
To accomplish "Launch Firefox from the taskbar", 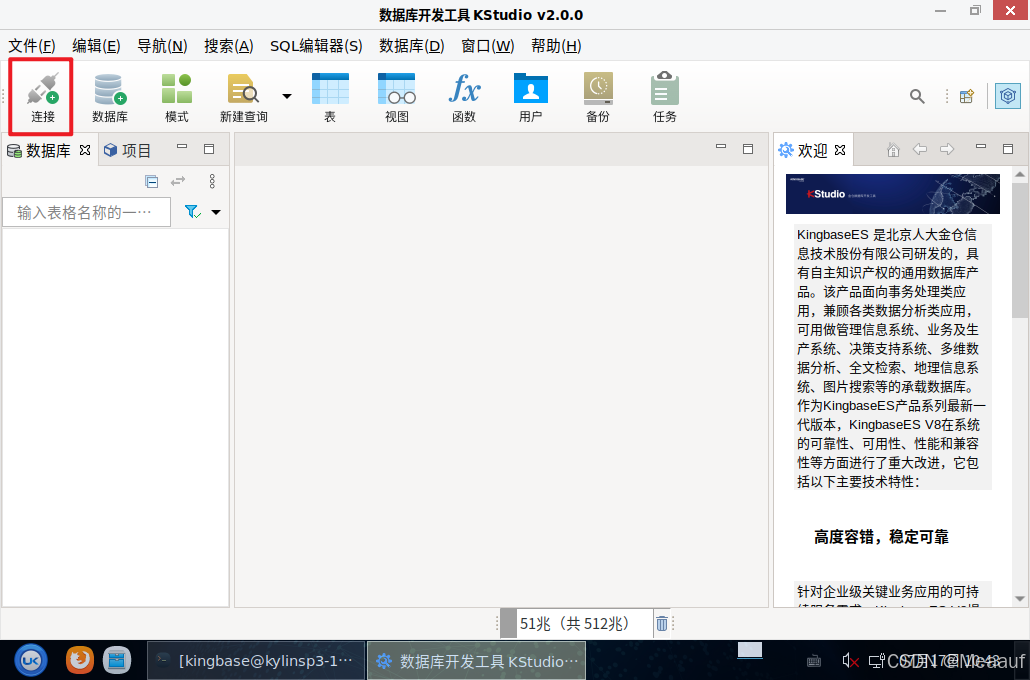I will (79, 660).
